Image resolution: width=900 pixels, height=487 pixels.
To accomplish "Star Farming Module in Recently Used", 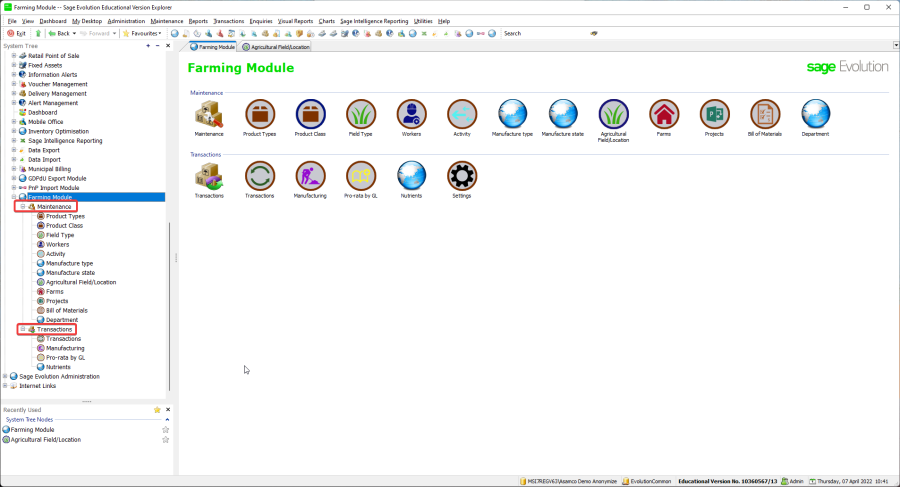I will [x=166, y=429].
